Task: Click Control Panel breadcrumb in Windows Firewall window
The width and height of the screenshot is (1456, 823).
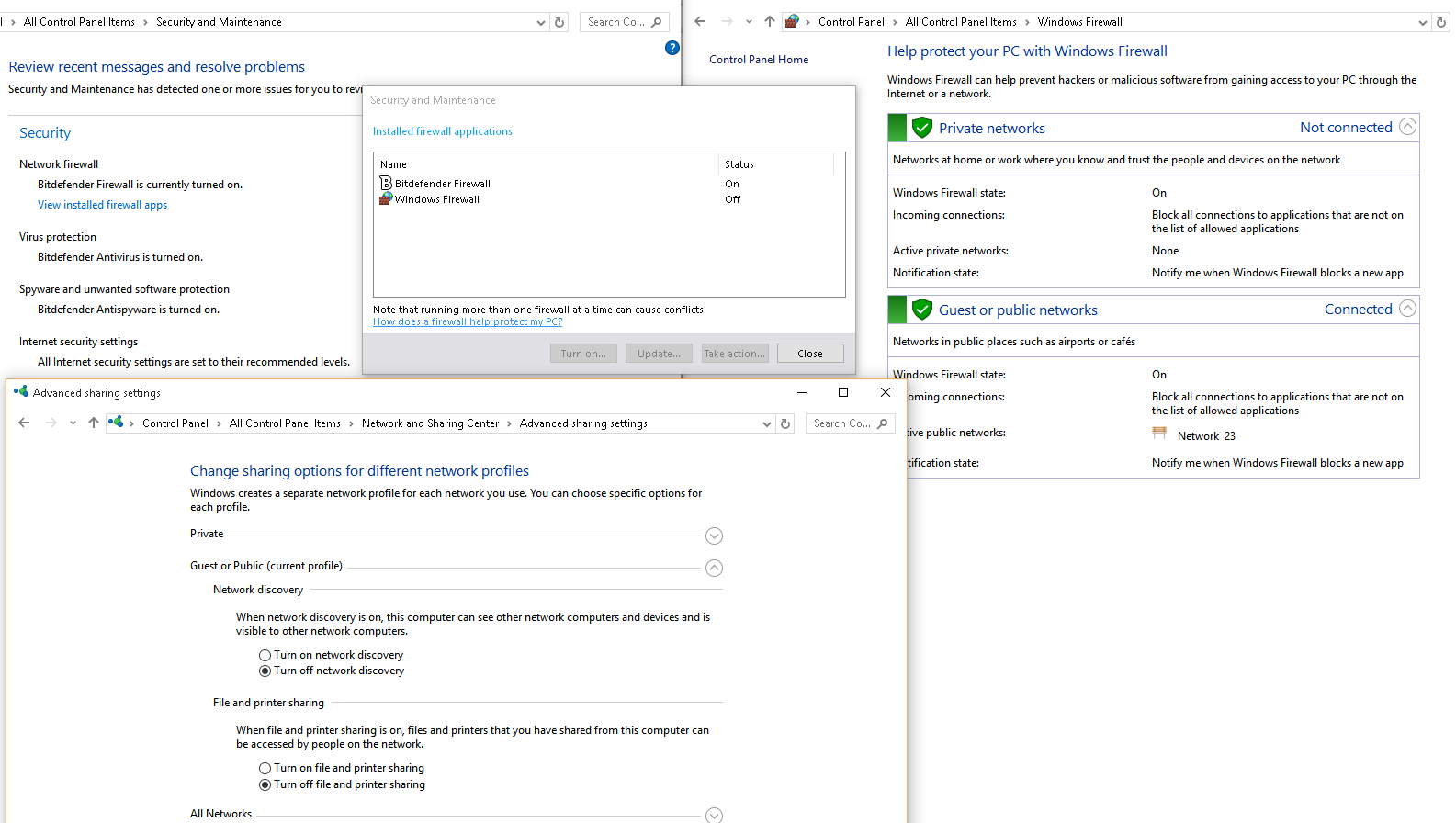Action: (x=852, y=22)
